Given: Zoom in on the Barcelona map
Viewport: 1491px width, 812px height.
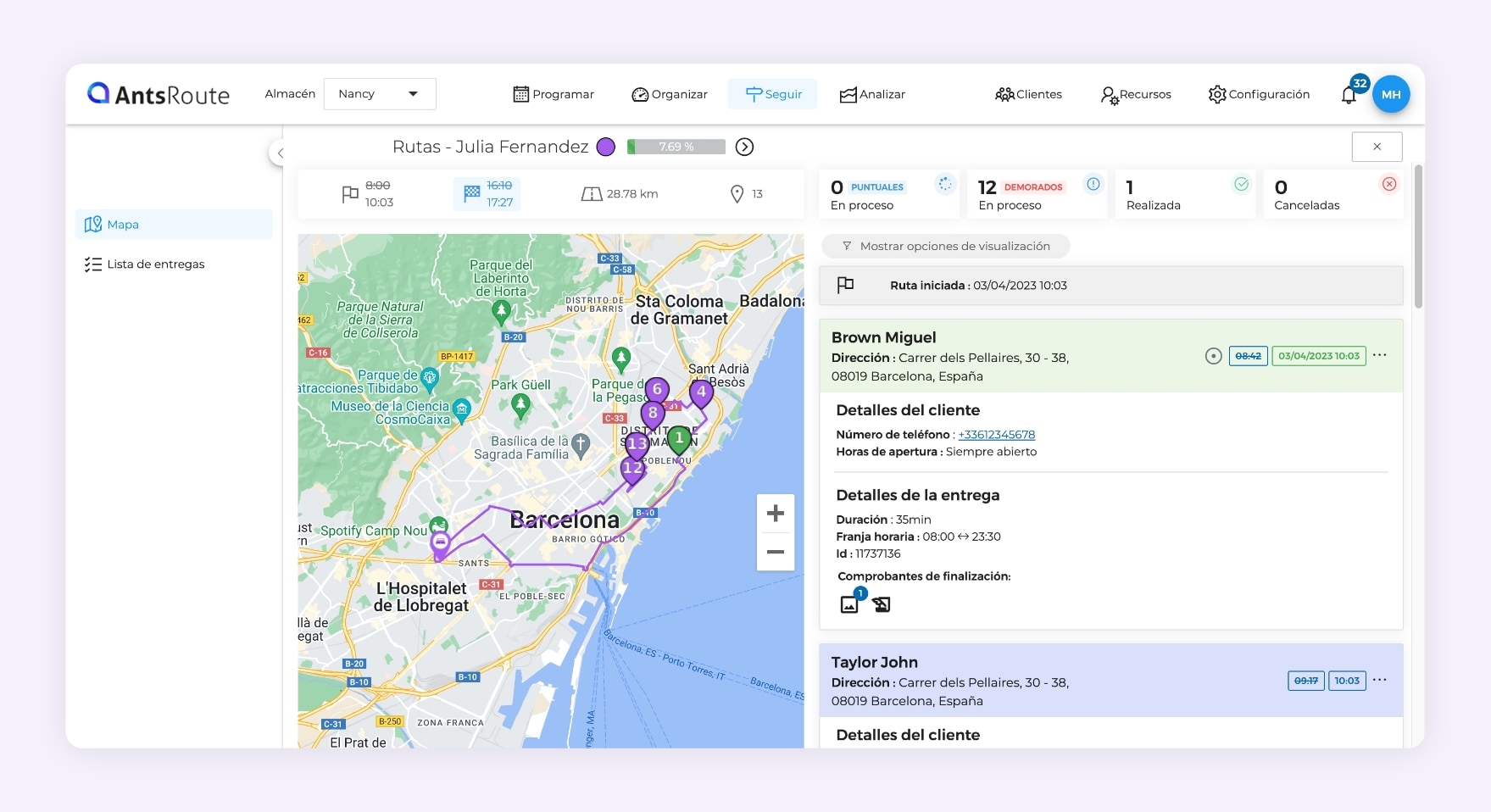Looking at the screenshot, I should tap(774, 513).
